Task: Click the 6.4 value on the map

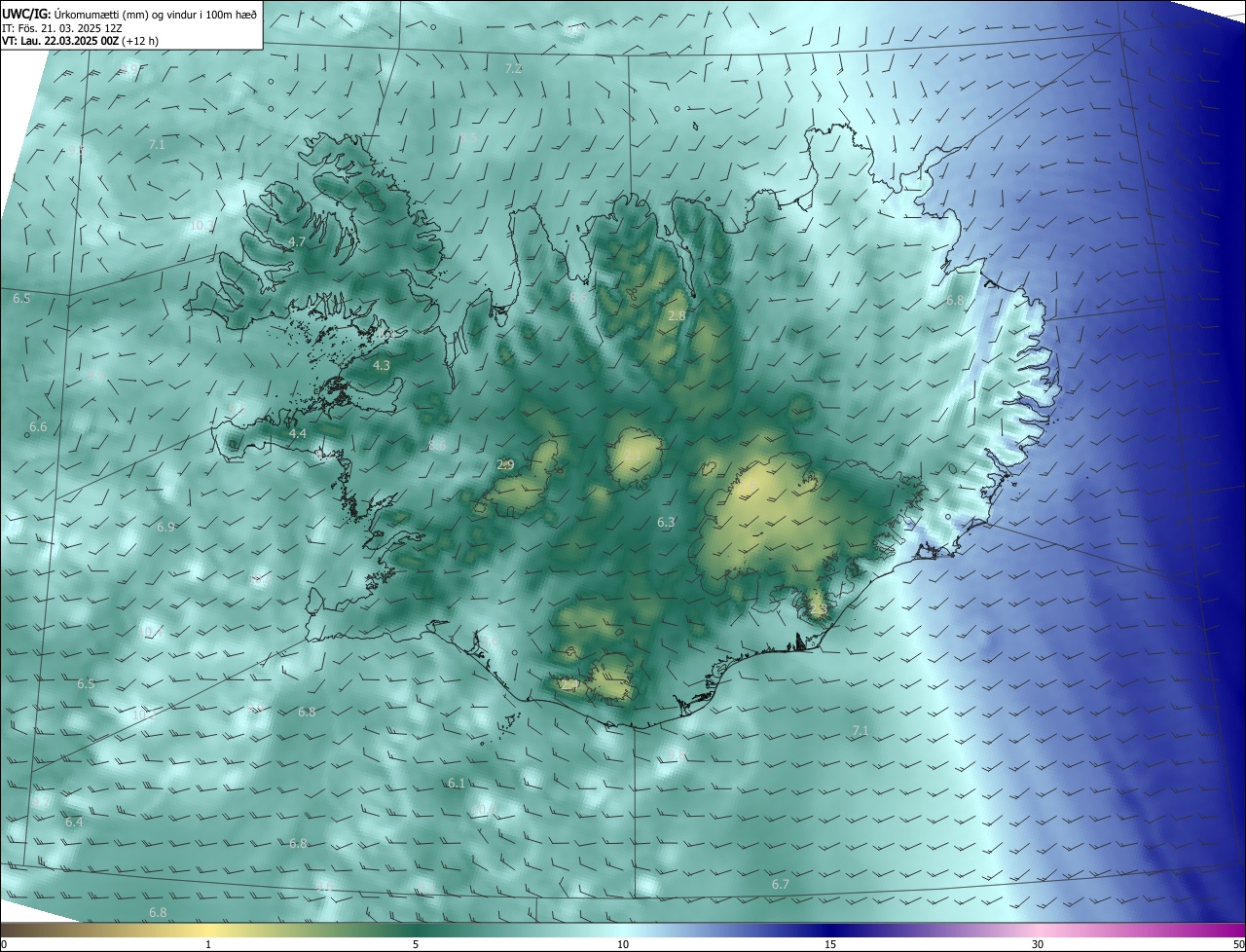Action: [x=74, y=823]
